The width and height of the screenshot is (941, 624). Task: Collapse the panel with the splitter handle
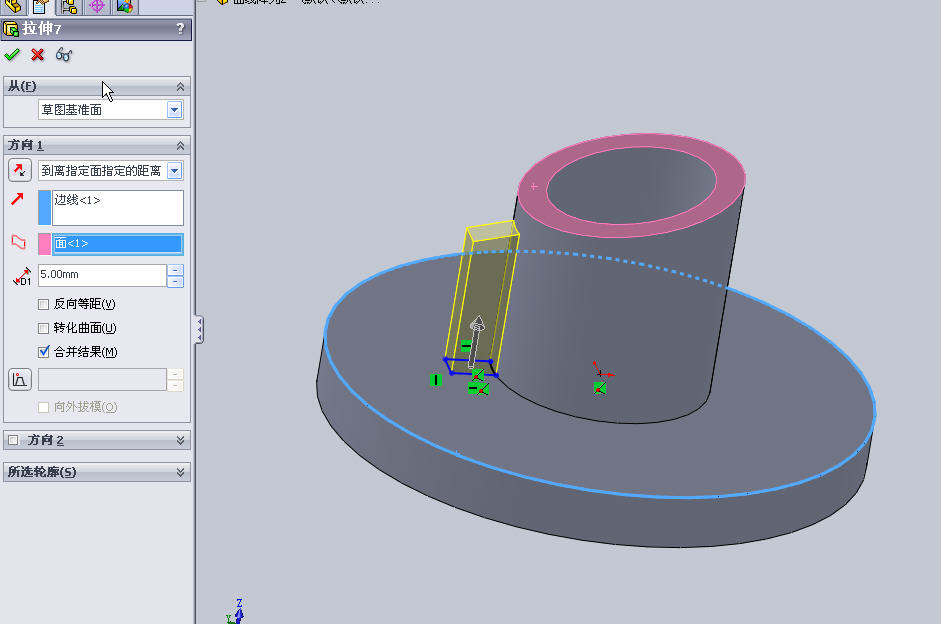point(199,329)
